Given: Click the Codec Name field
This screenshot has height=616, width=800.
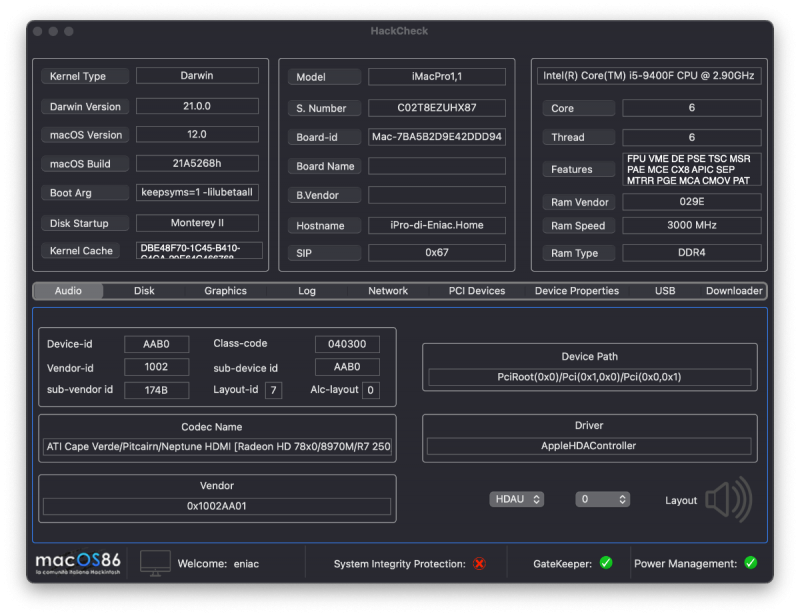Looking at the screenshot, I should tap(217, 446).
